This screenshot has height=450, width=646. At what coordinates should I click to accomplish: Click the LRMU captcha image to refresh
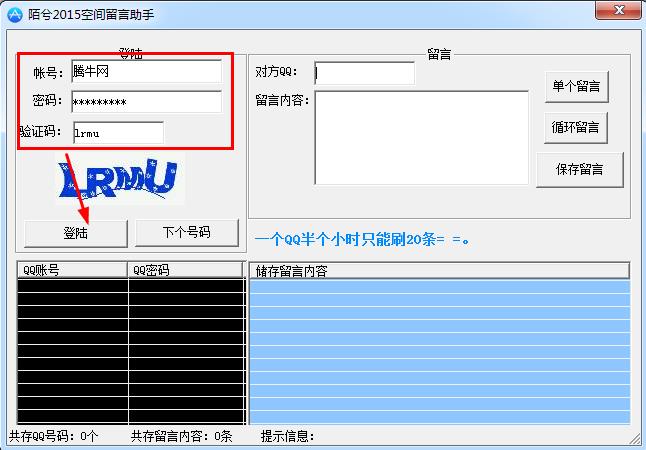118,177
